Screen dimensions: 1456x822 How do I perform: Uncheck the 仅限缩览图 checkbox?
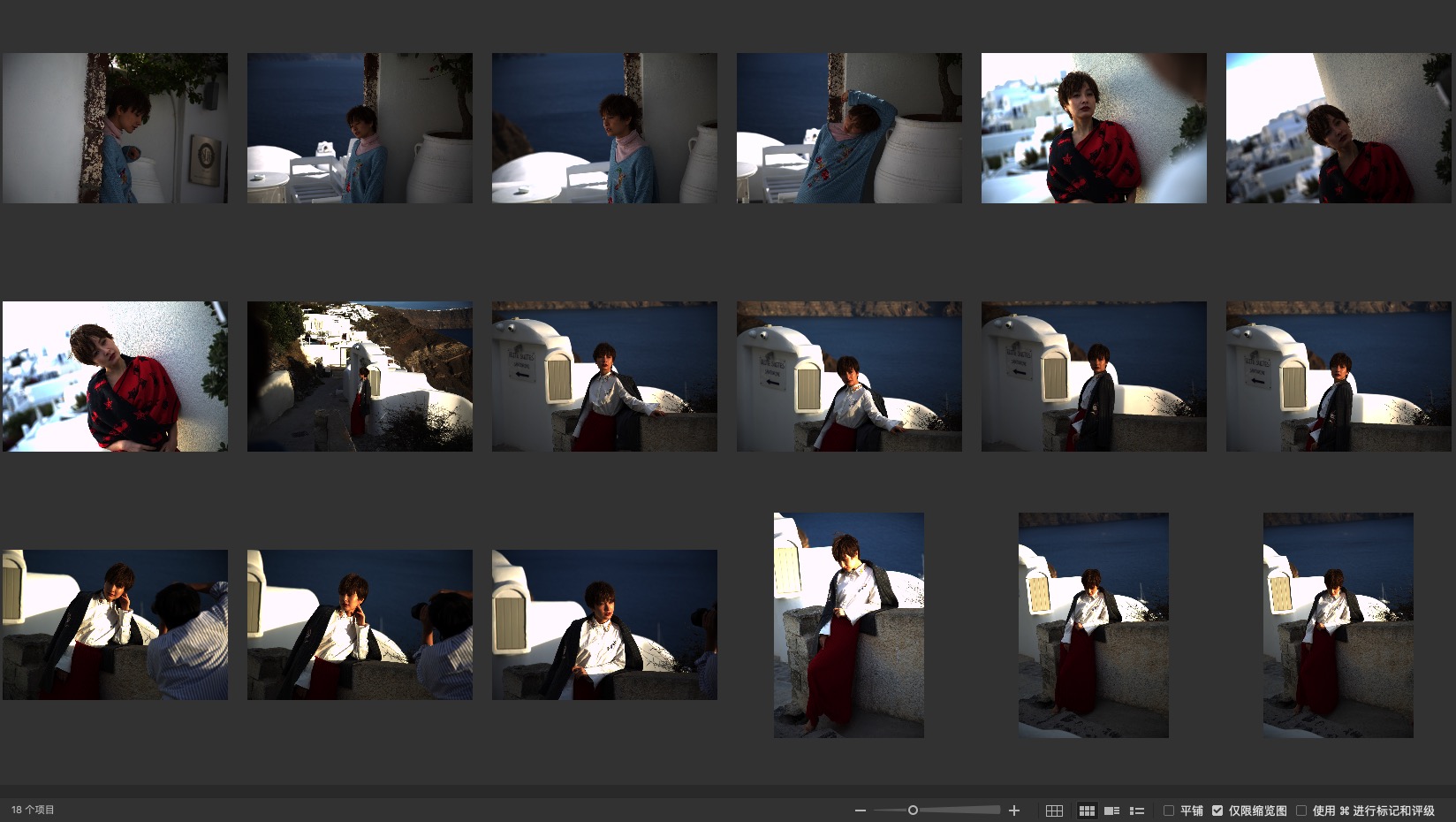coord(1217,811)
